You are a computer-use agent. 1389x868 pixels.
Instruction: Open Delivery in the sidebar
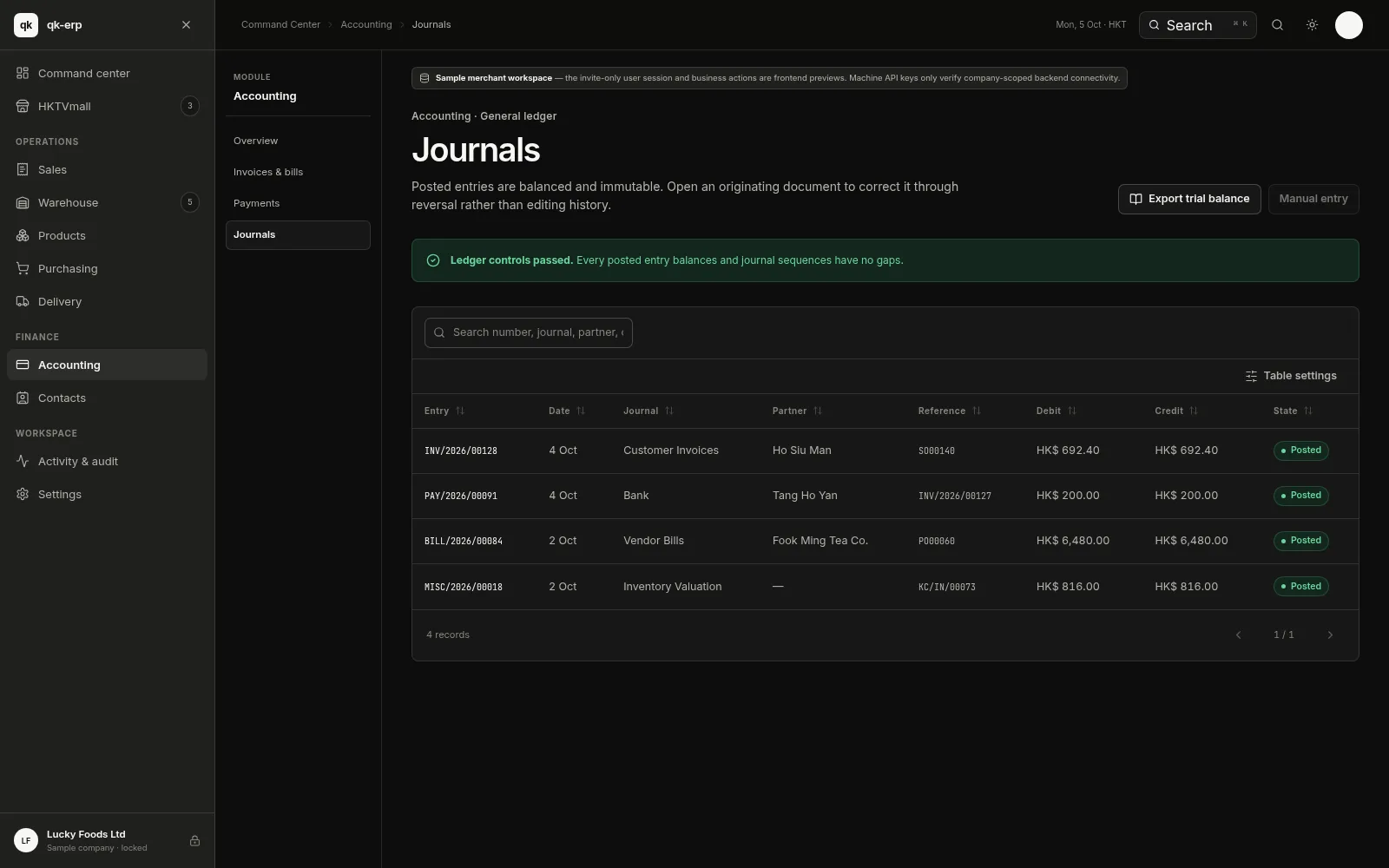(107, 301)
